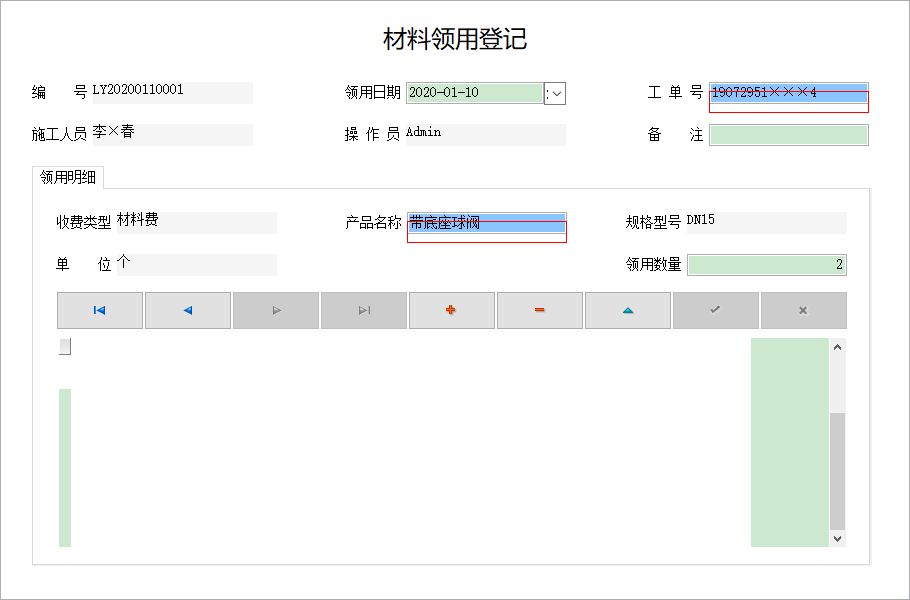Click the grid vertical scrollbar thumb
This screenshot has width=910, height=600.
[x=837, y=471]
